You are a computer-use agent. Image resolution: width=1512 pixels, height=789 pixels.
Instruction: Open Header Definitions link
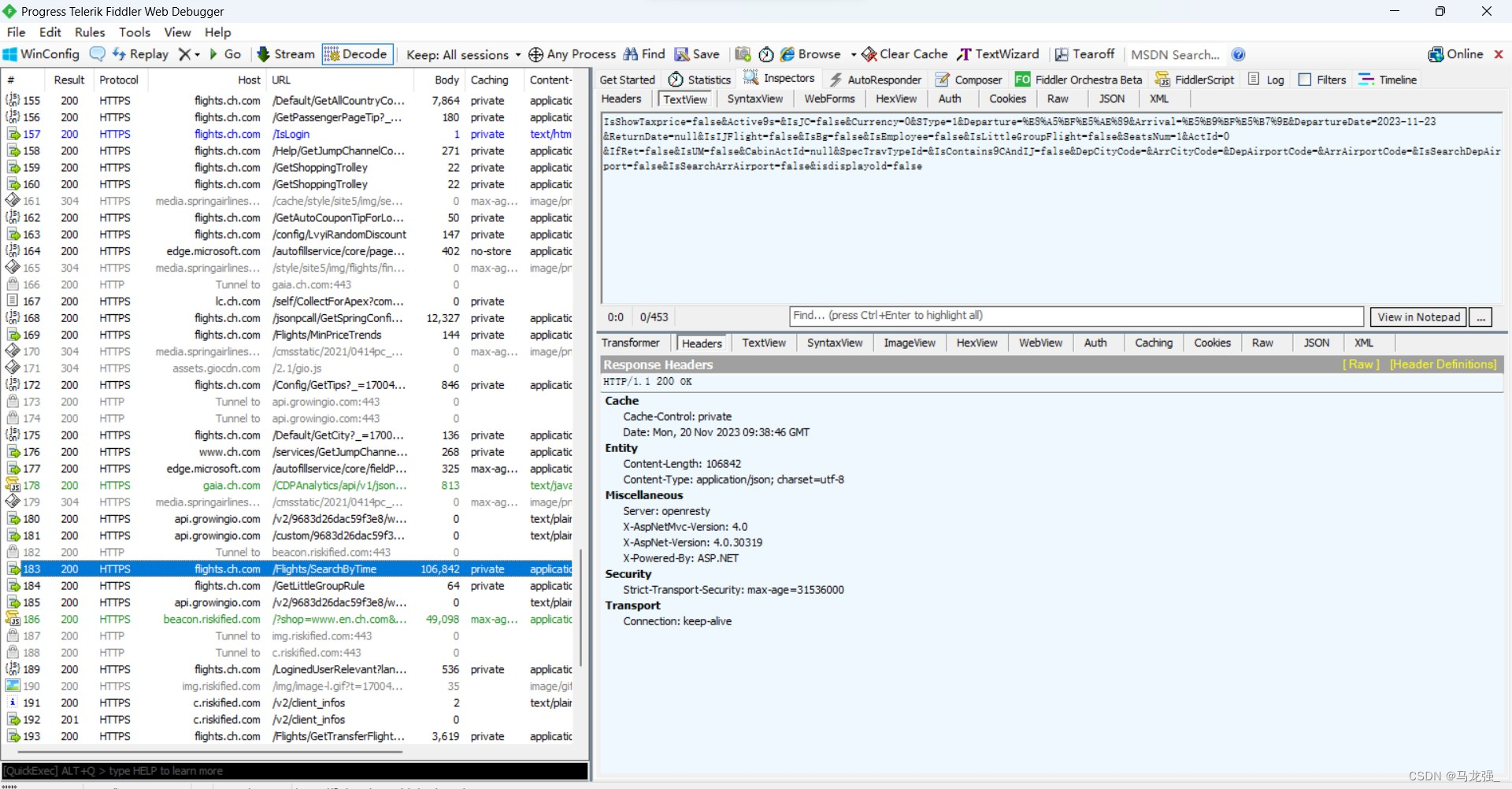(x=1443, y=365)
